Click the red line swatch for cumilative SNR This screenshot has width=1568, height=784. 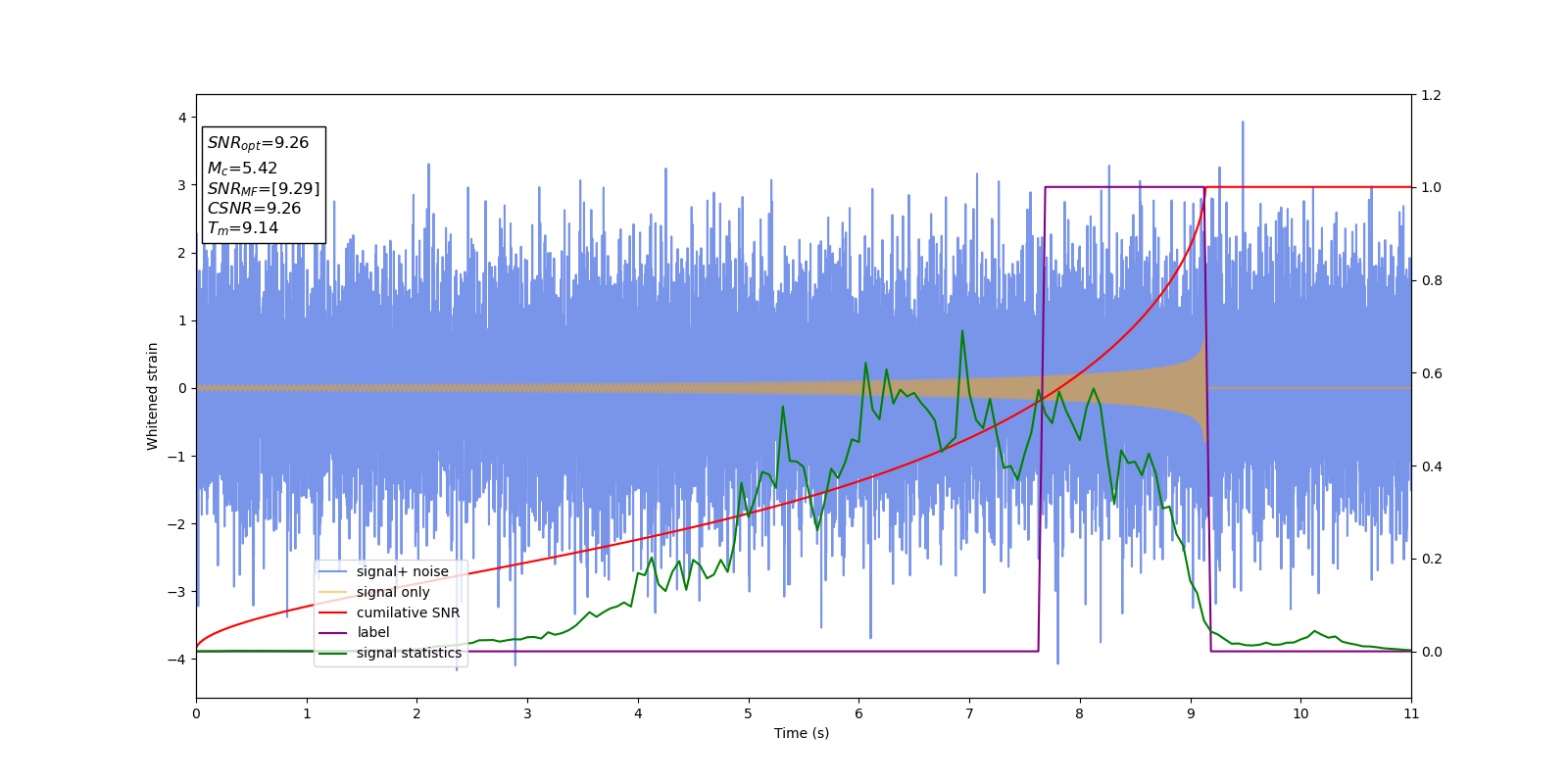pyautogui.click(x=333, y=612)
